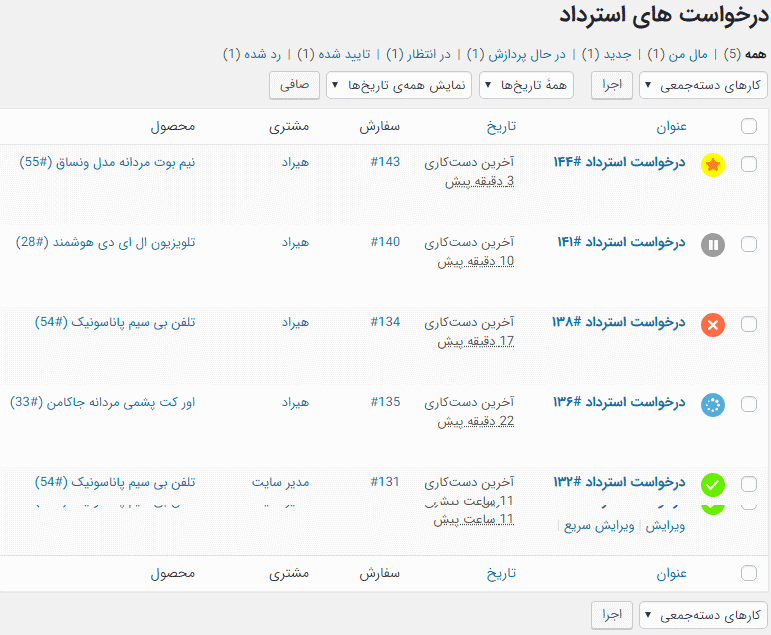Click the '17 دقیقه پیش' date text
This screenshot has width=771, height=635.
tap(476, 341)
